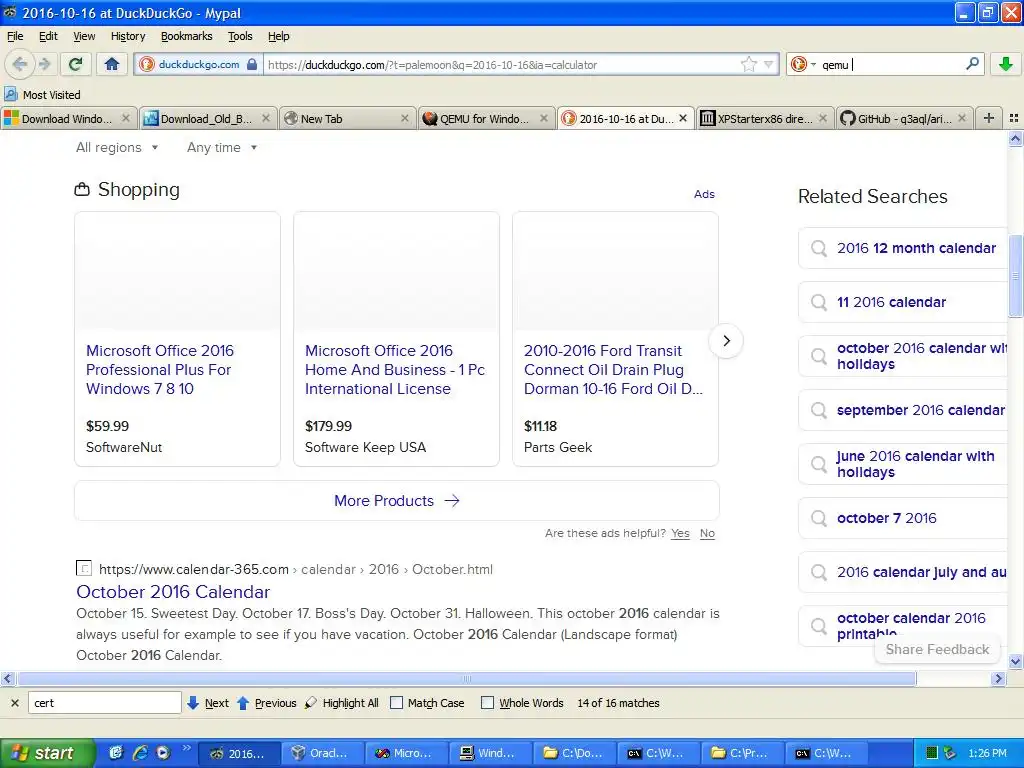This screenshot has height=768, width=1024.
Task: Close the Download Windo... tab
Action: 126,118
